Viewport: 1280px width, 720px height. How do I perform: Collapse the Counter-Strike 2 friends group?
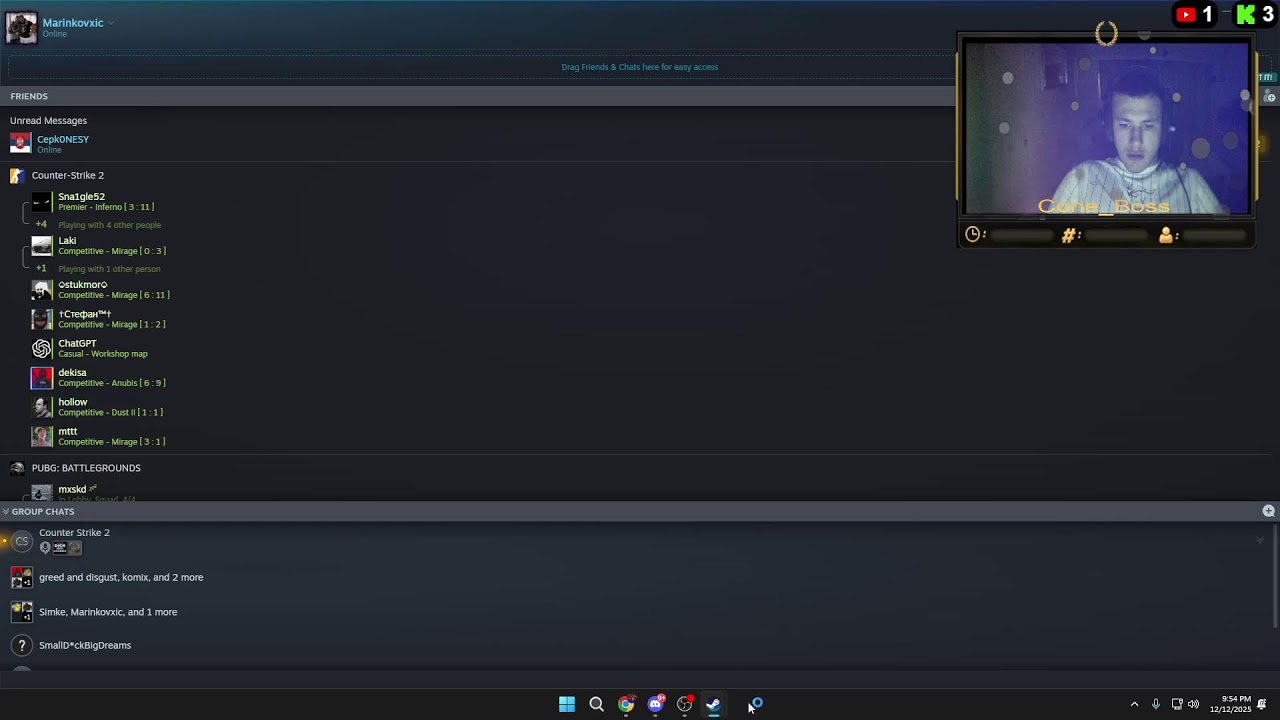coord(67,175)
